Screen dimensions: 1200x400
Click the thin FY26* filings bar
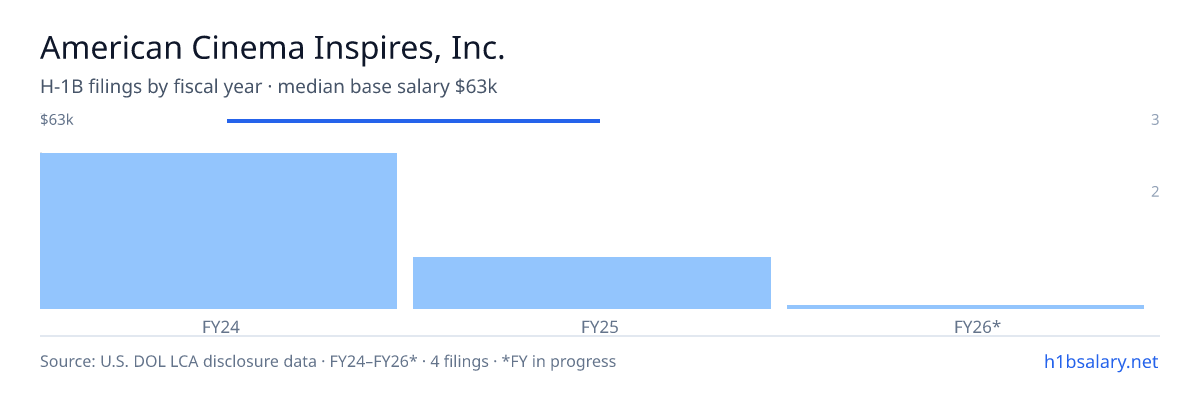tap(965, 307)
